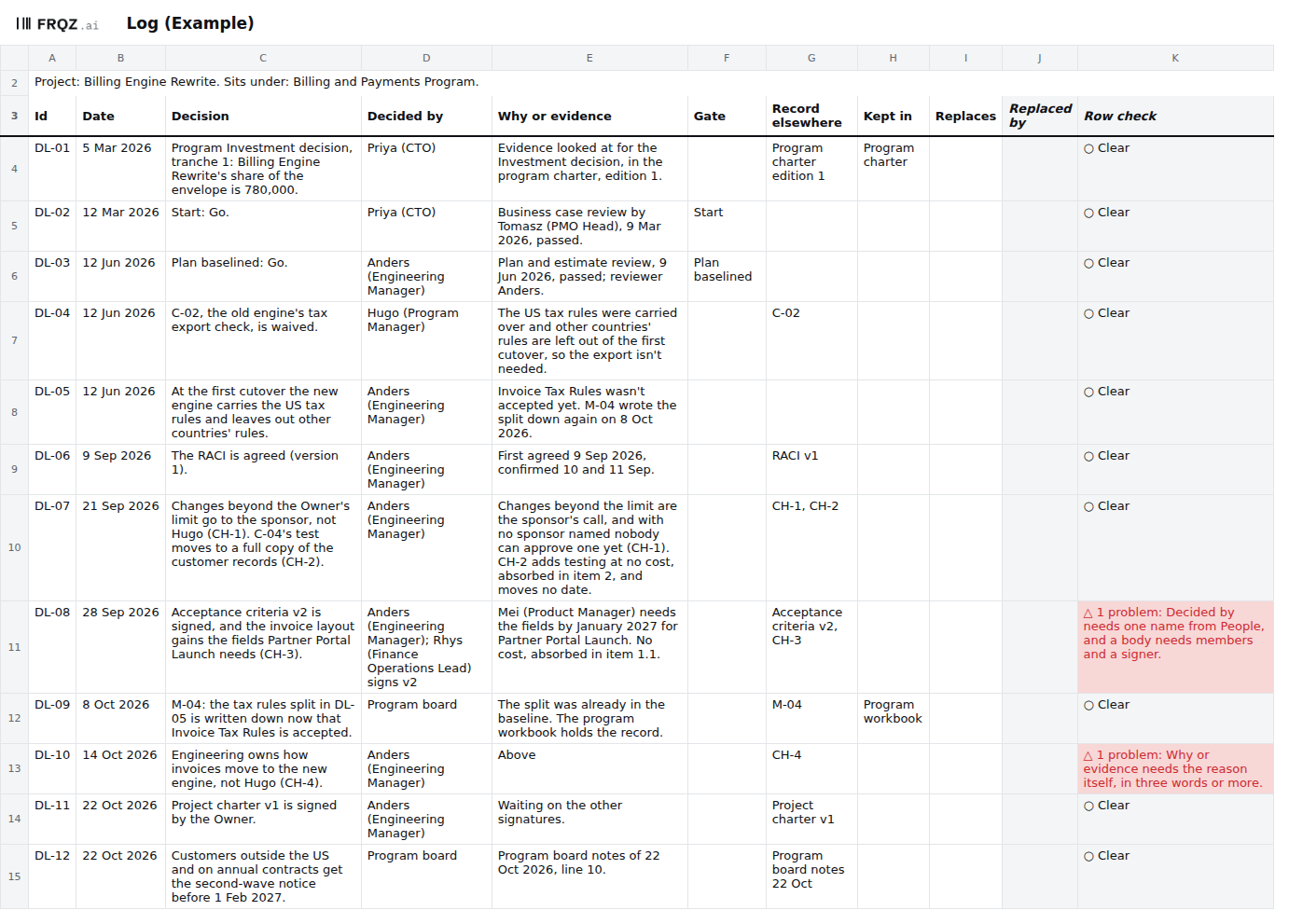Click the DL-10 row check problem cell
The height and width of the screenshot is (924, 1289).
click(x=1175, y=769)
